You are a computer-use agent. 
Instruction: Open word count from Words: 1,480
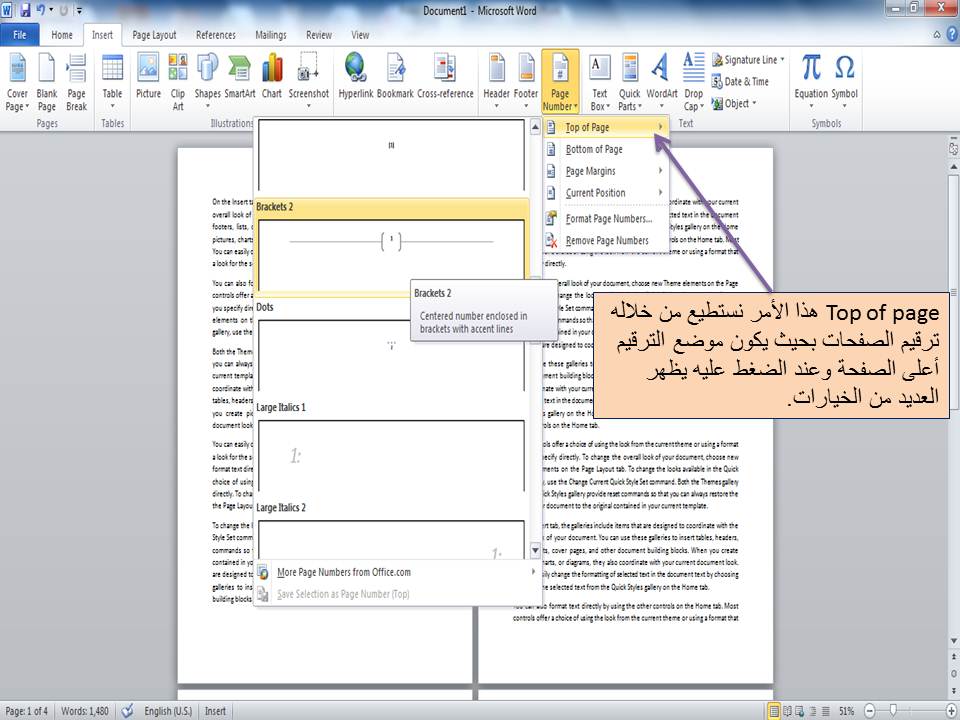pos(84,711)
